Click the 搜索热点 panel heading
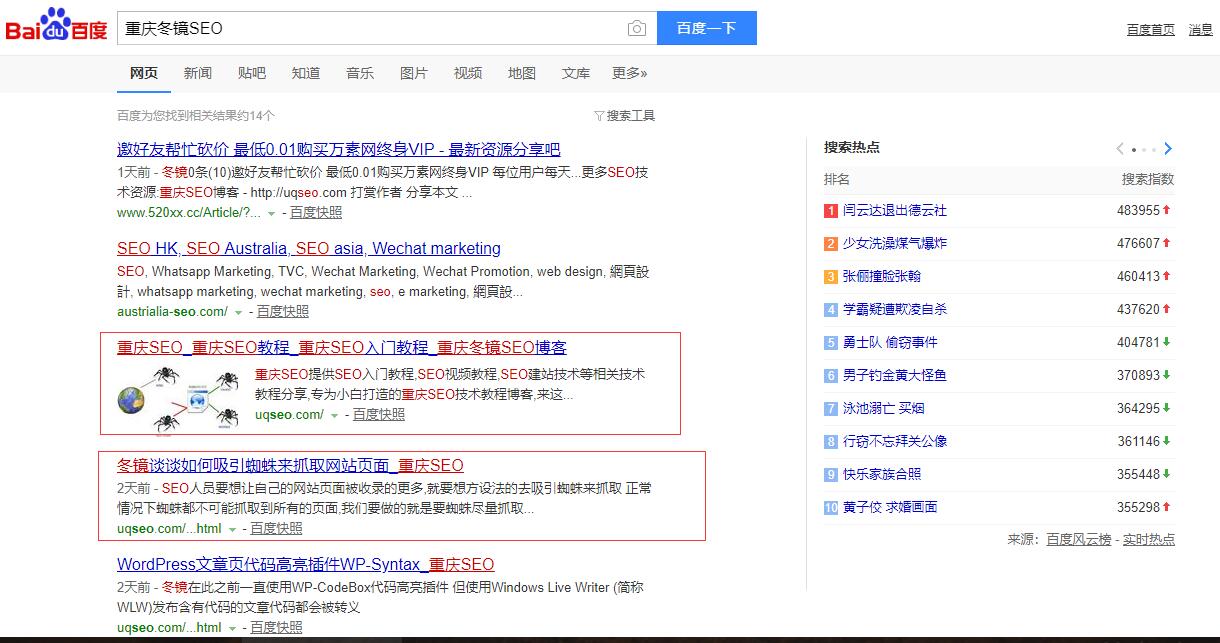 (x=852, y=148)
